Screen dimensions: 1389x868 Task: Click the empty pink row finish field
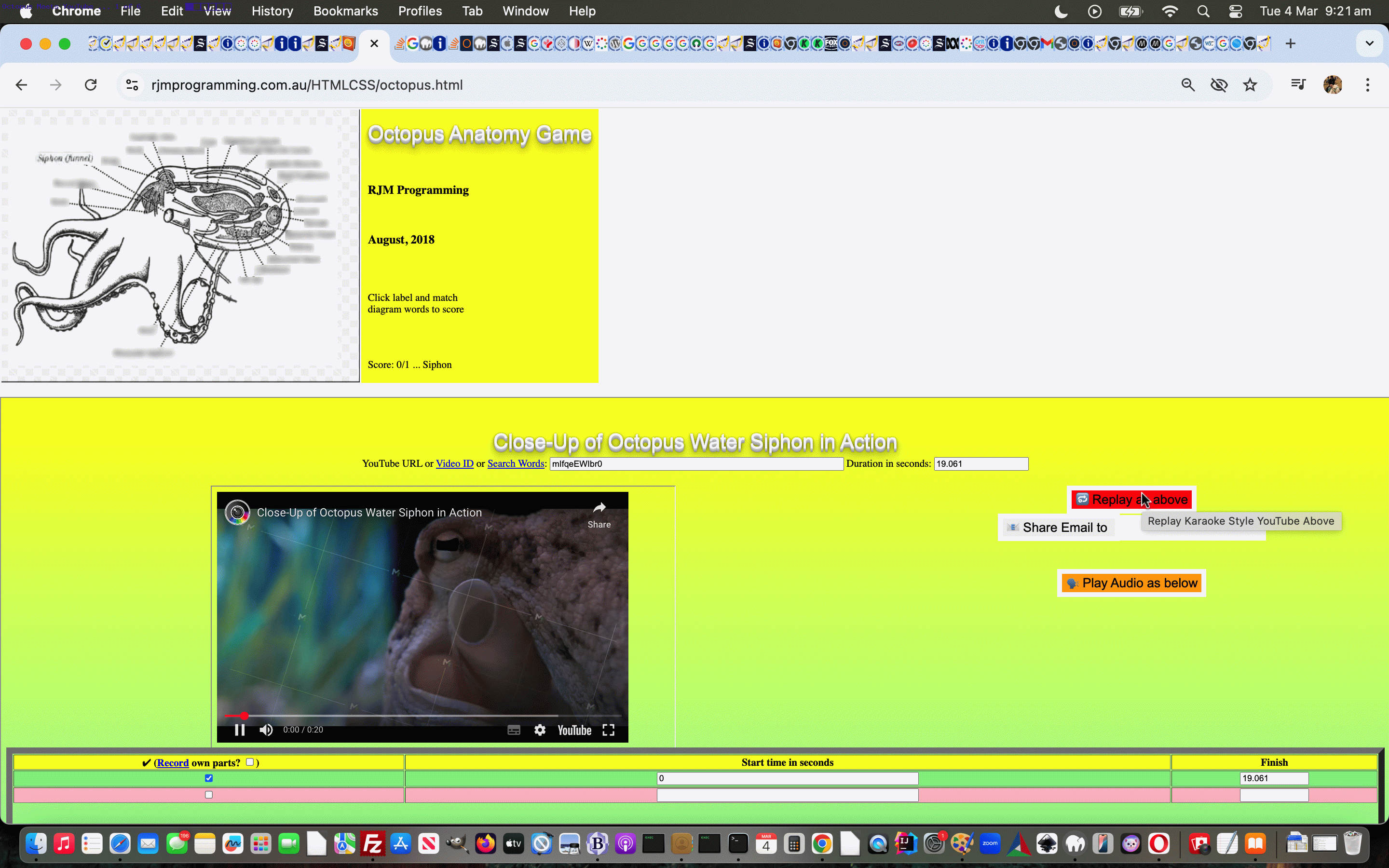pos(1274,795)
